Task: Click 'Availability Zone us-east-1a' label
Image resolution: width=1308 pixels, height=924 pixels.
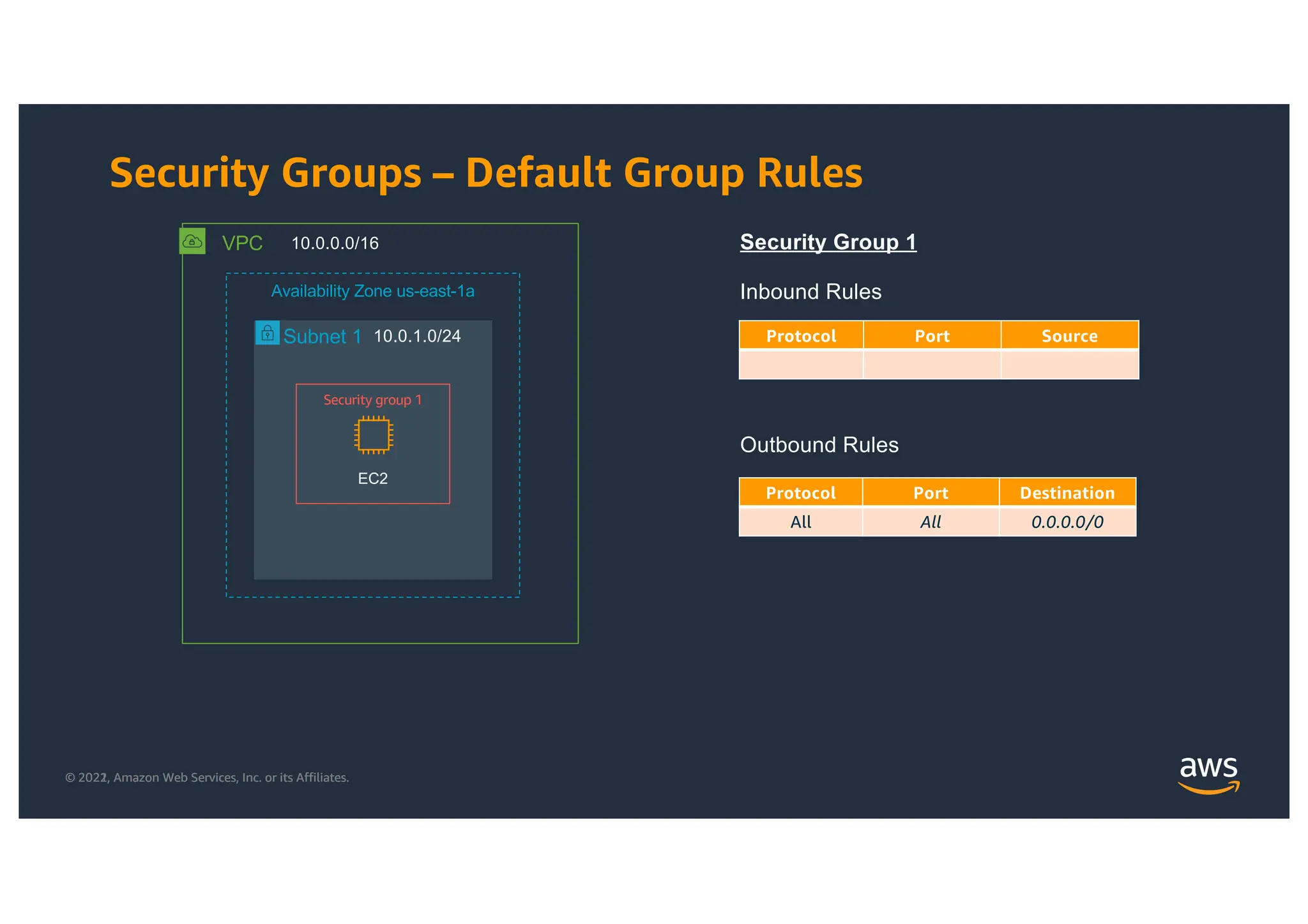Action: 372,291
